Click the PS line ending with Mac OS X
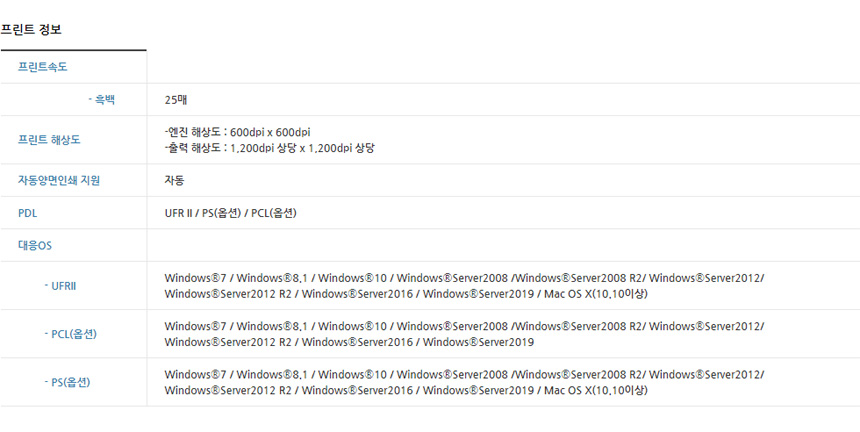This screenshot has width=860, height=432. pyautogui.click(x=406, y=390)
